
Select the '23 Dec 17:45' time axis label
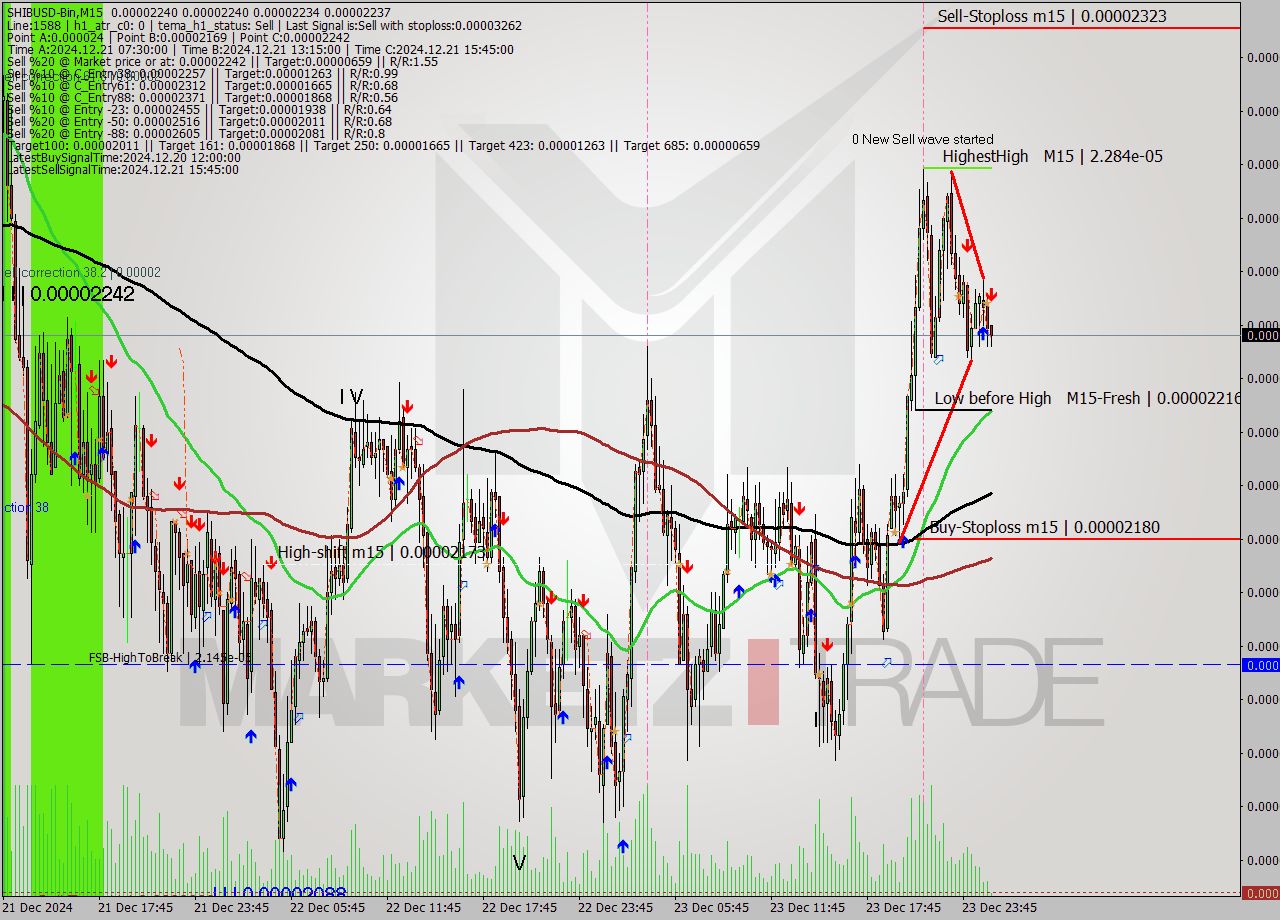[x=903, y=908]
